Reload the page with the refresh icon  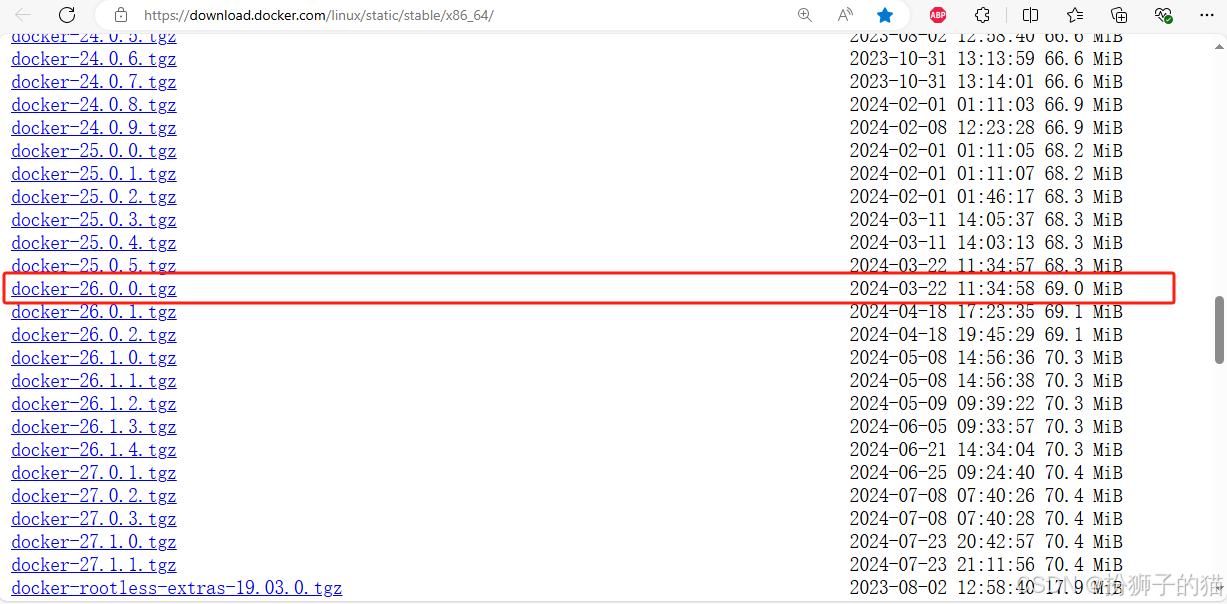[67, 15]
